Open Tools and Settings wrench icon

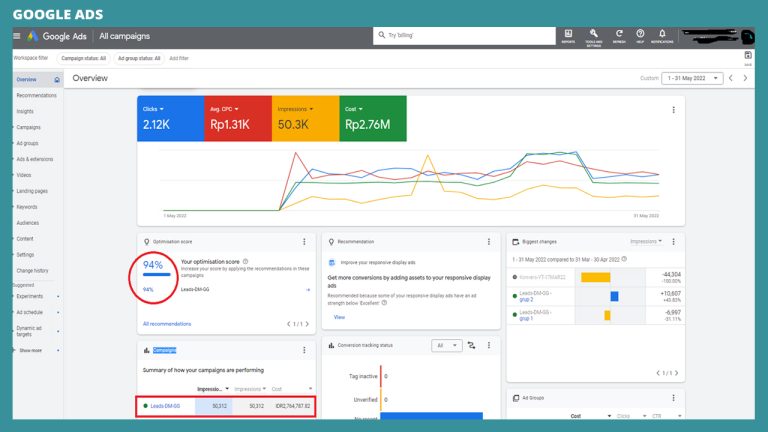point(594,35)
